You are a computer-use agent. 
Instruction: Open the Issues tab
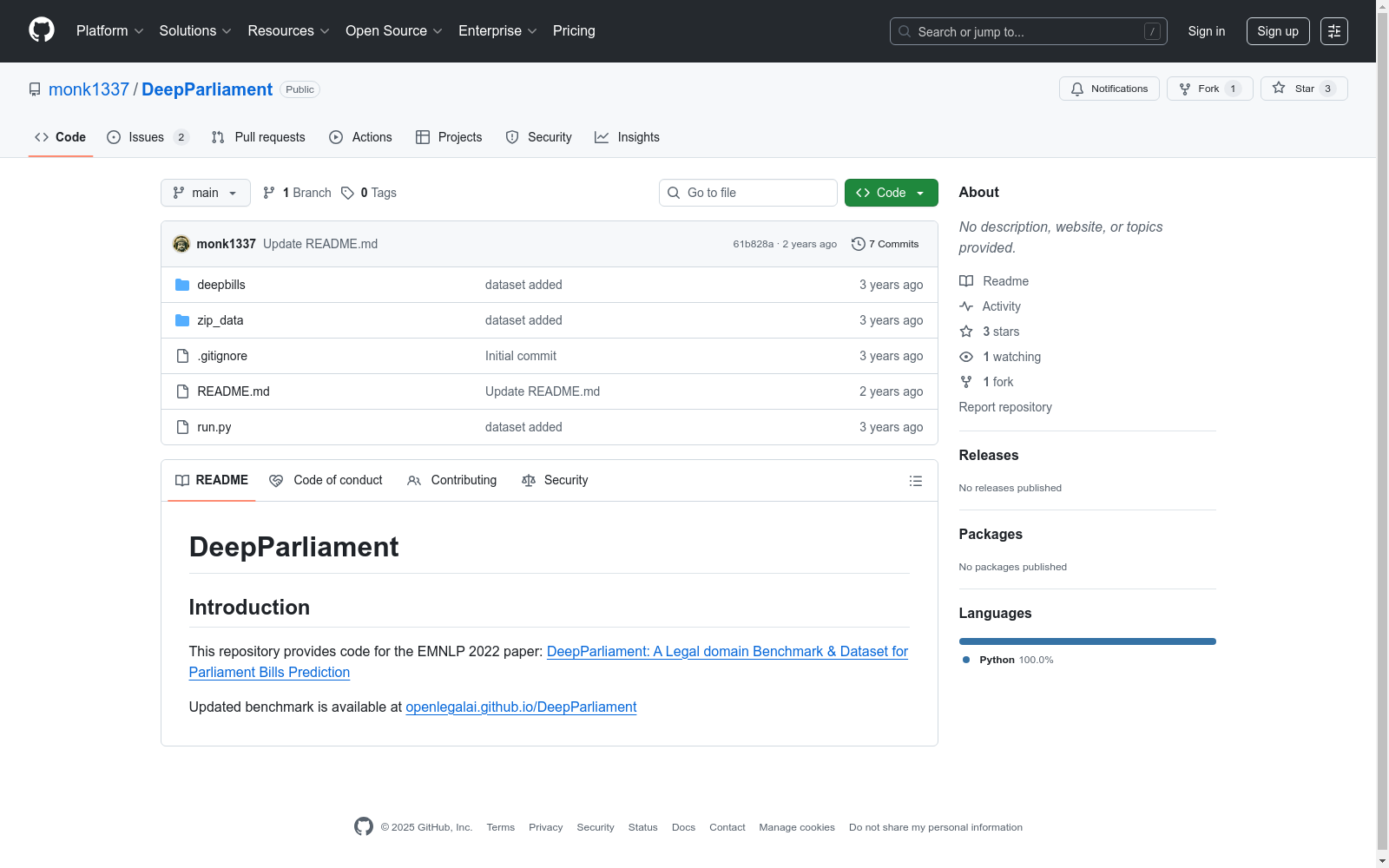tap(148, 137)
